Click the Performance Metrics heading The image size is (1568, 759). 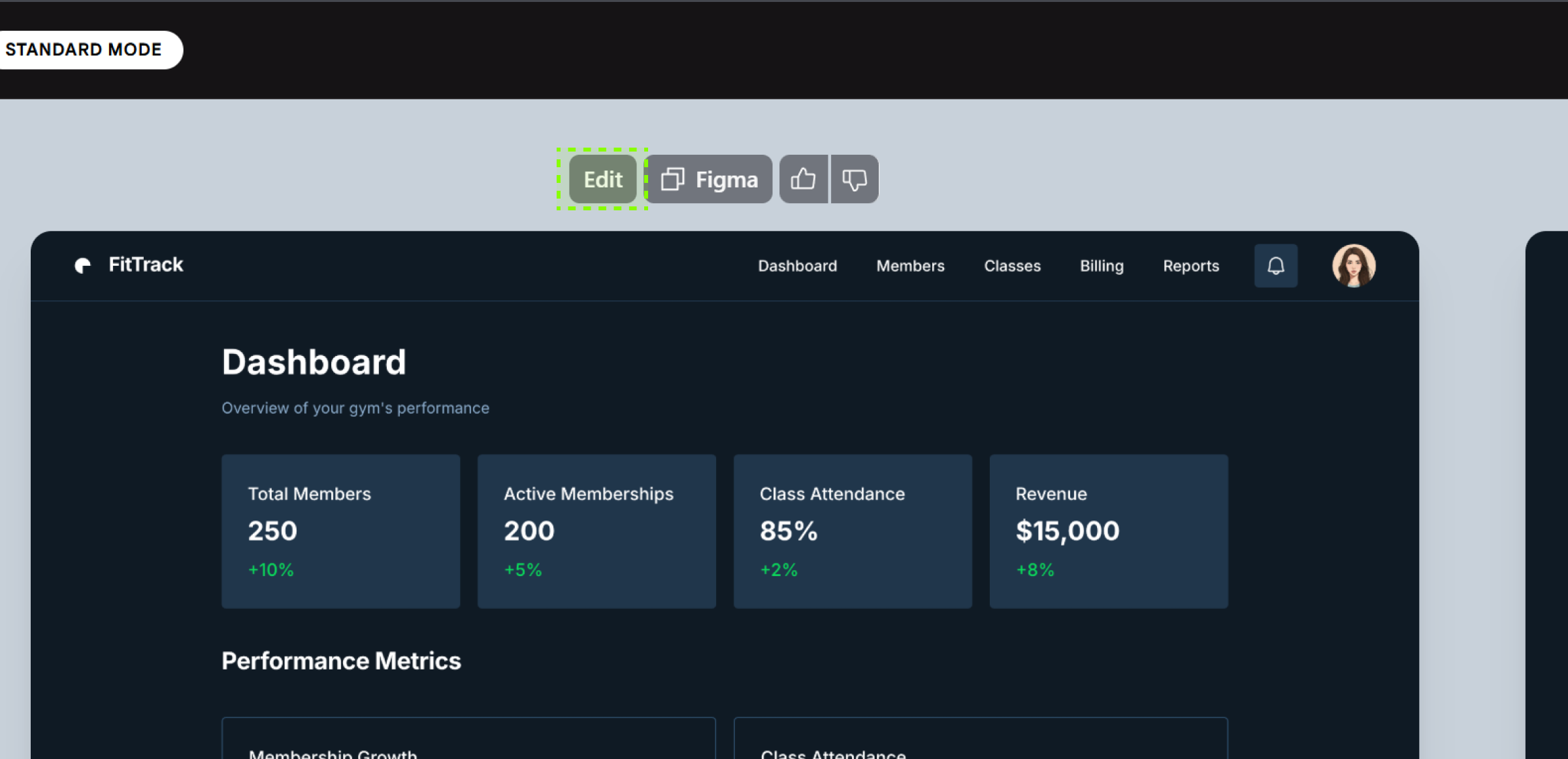tap(341, 661)
